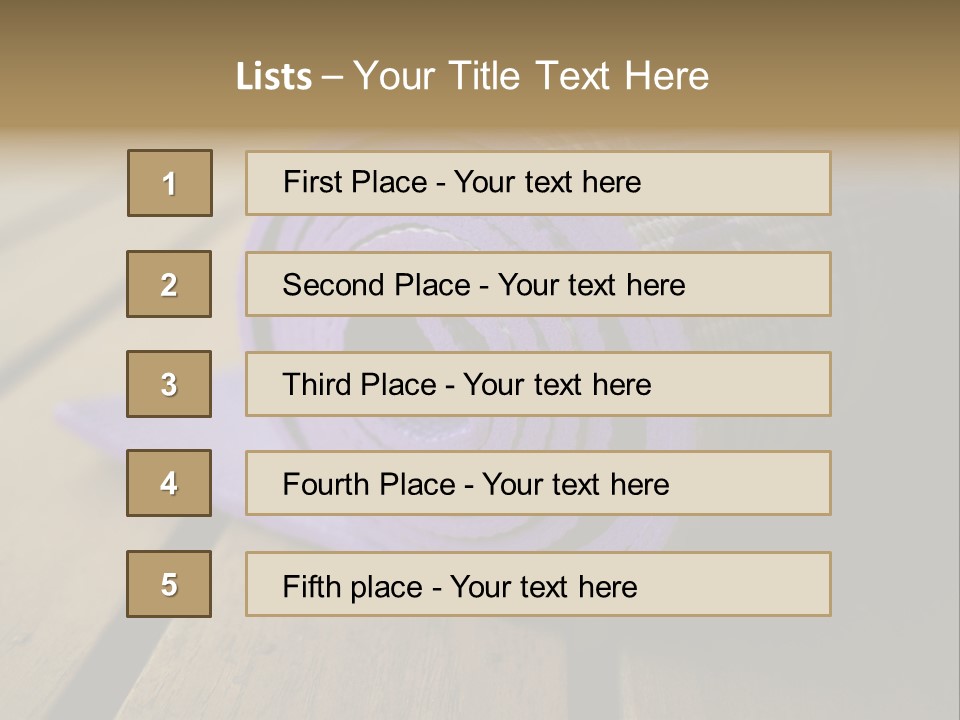Select the number 4 box

[169, 483]
